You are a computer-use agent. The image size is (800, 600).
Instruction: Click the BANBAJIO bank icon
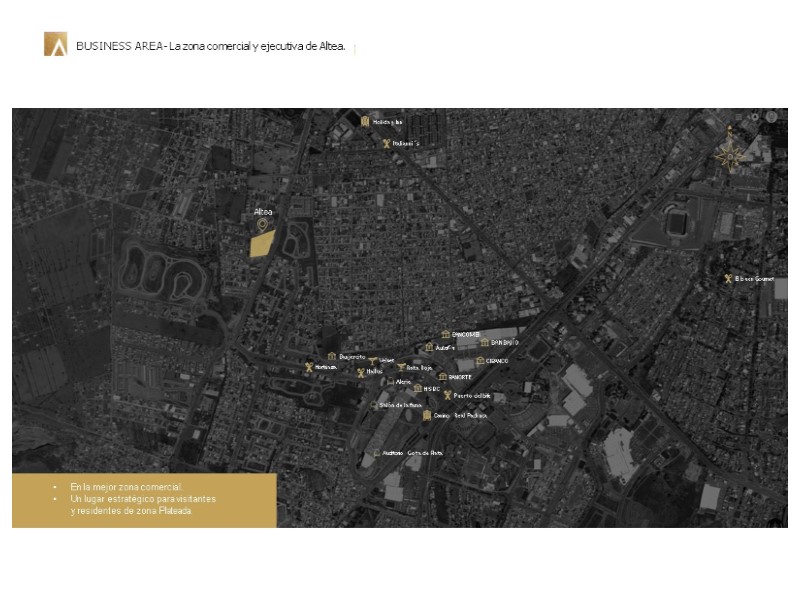pyautogui.click(x=484, y=342)
